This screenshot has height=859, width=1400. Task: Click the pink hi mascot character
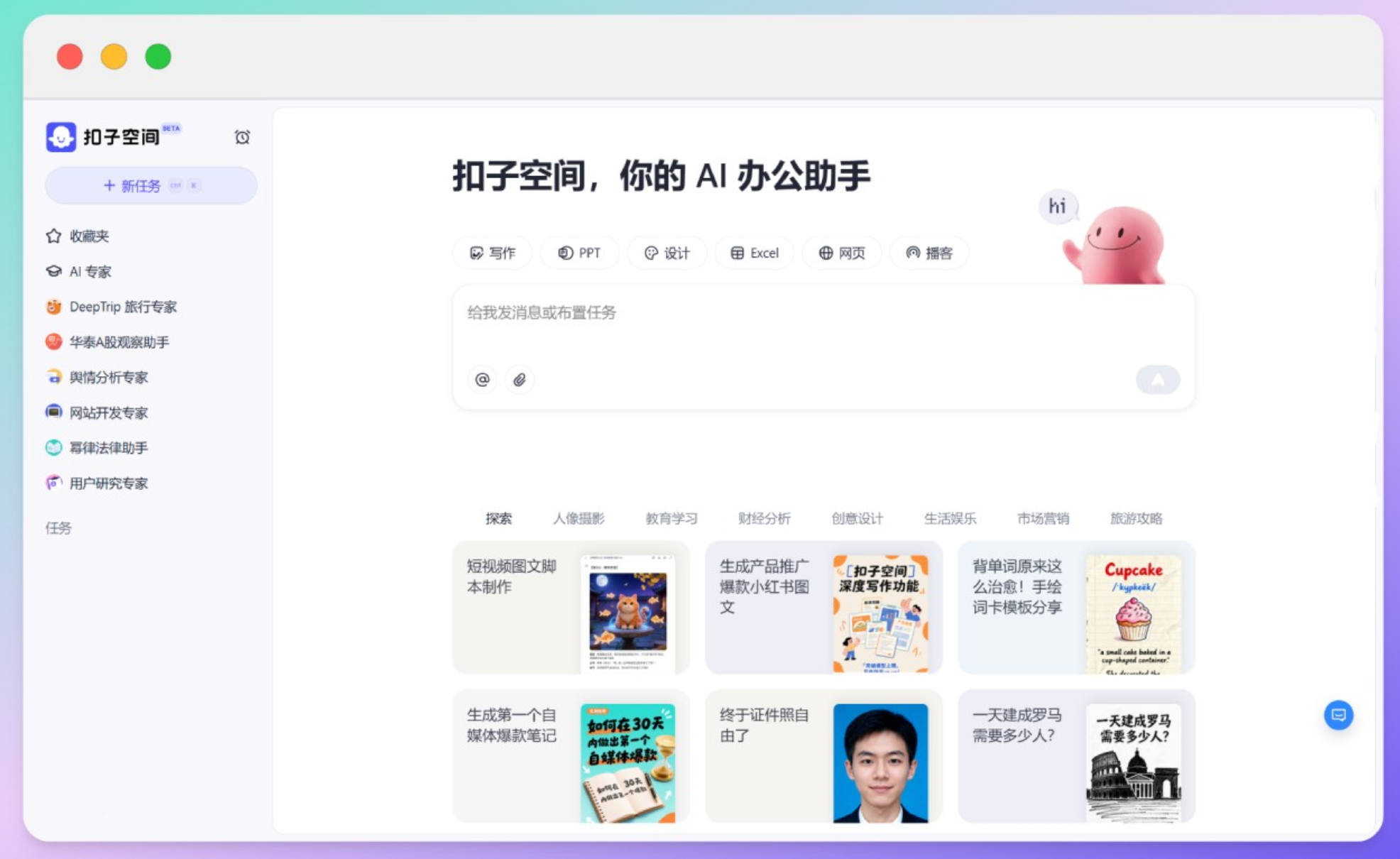coord(1115,245)
